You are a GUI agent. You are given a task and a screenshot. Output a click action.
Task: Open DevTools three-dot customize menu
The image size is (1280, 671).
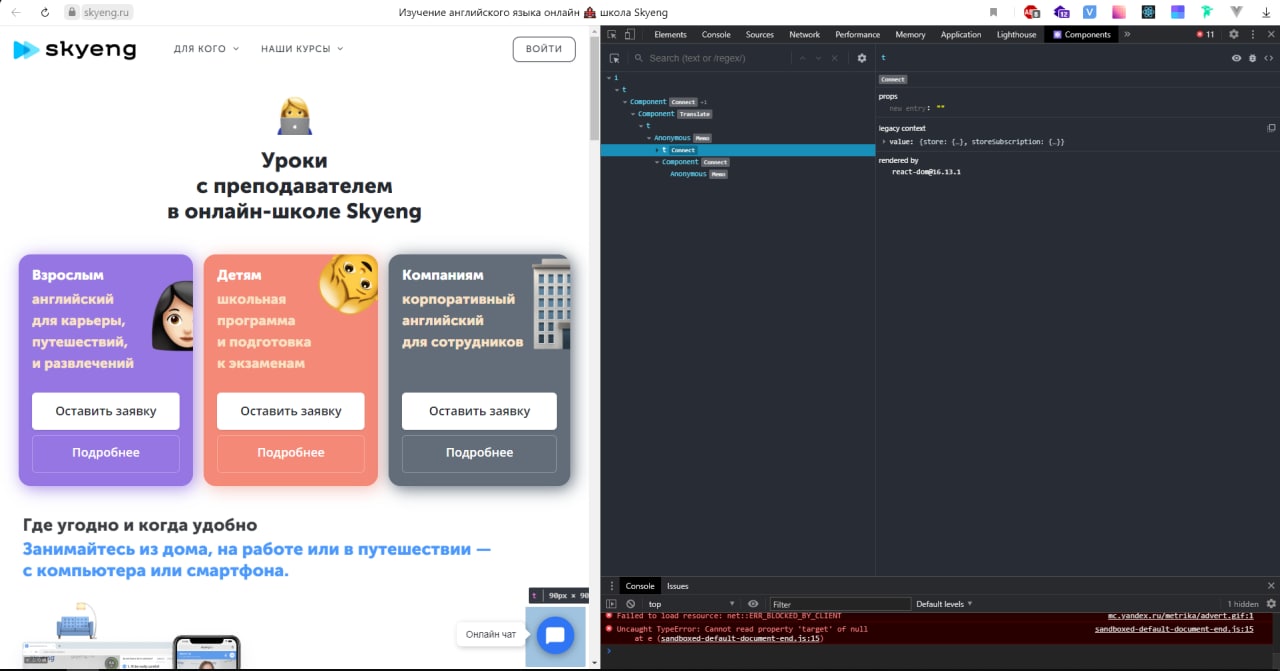[x=1252, y=34]
